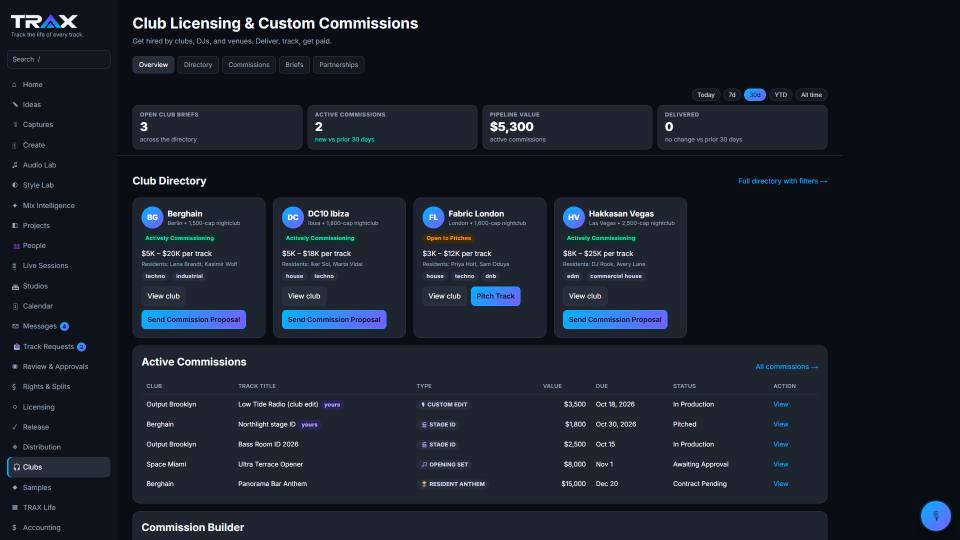Image resolution: width=960 pixels, height=540 pixels.
Task: Click the DC10 Ibiza DC avatar
Action: coord(293,217)
